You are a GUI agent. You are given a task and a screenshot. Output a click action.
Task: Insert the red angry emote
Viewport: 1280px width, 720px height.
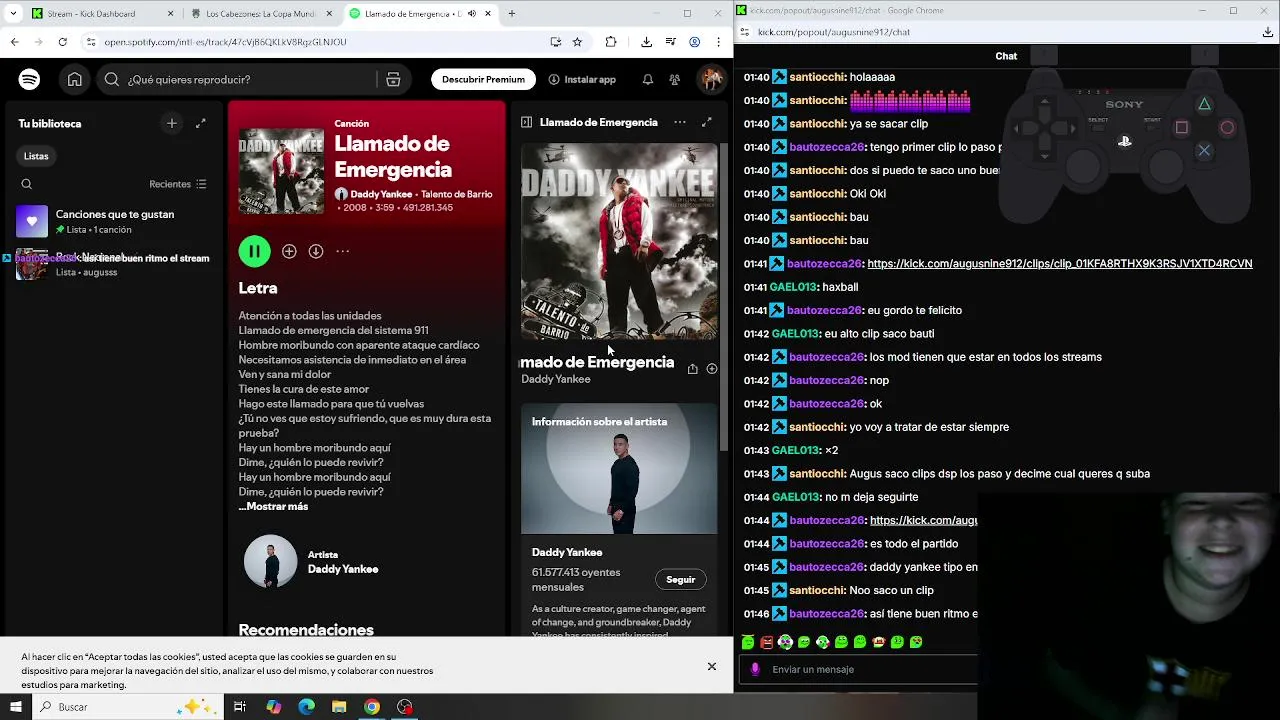click(x=767, y=642)
